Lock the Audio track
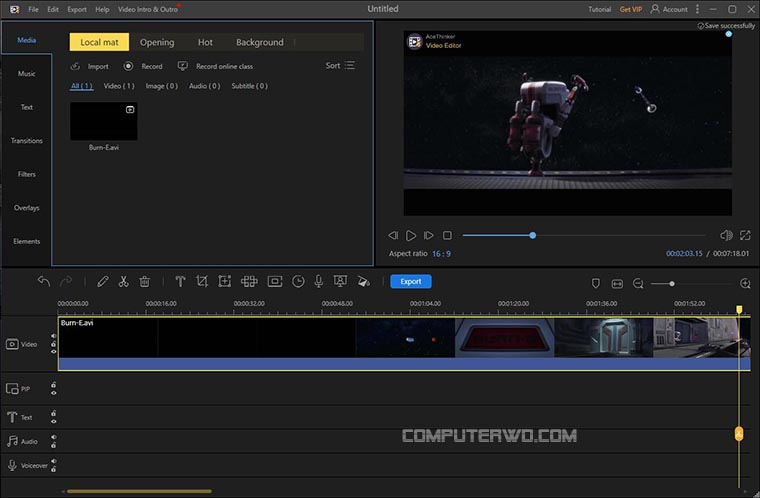The height and width of the screenshot is (498, 760). (x=54, y=445)
